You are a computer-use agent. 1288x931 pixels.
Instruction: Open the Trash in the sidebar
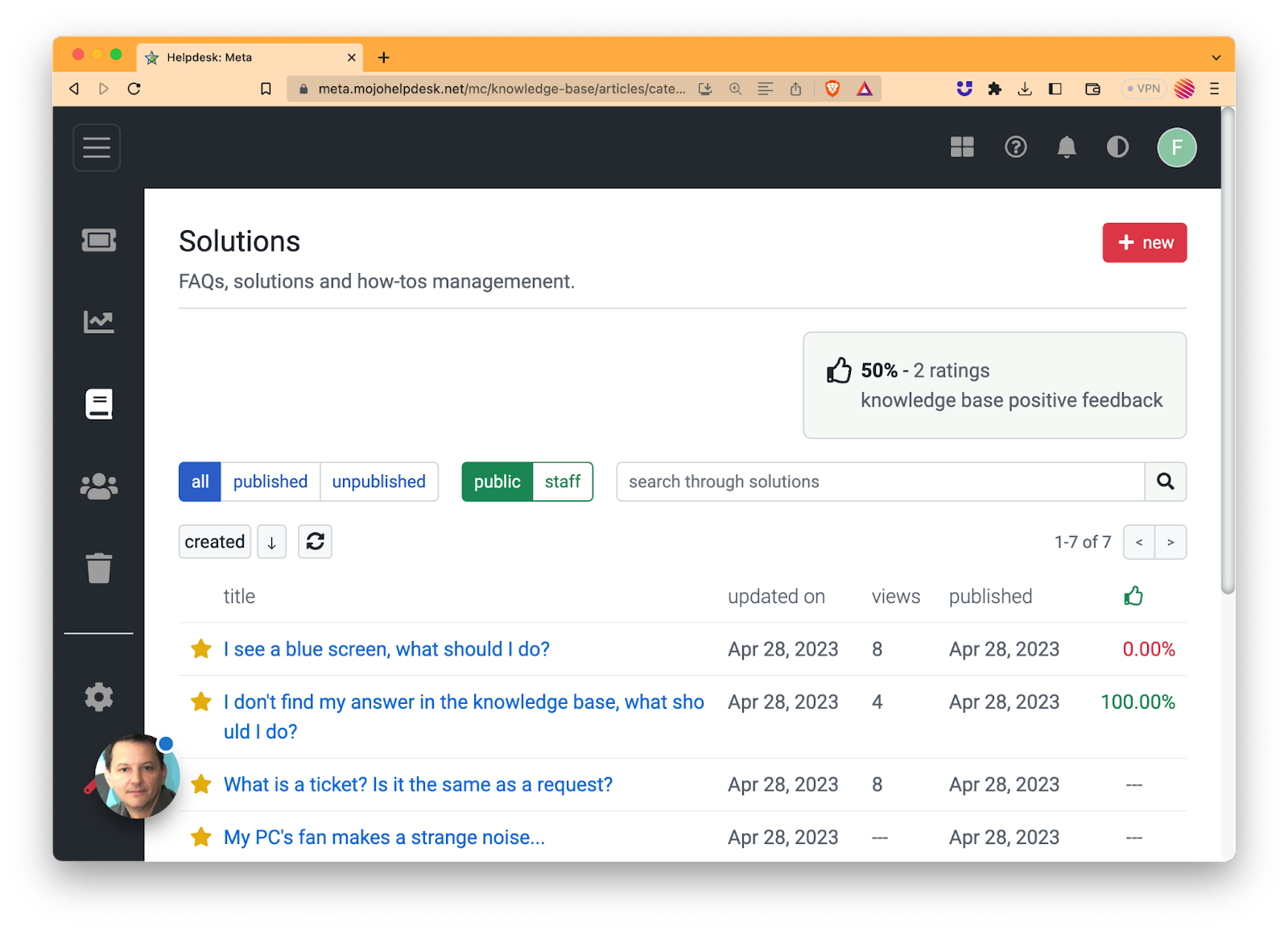point(99,568)
